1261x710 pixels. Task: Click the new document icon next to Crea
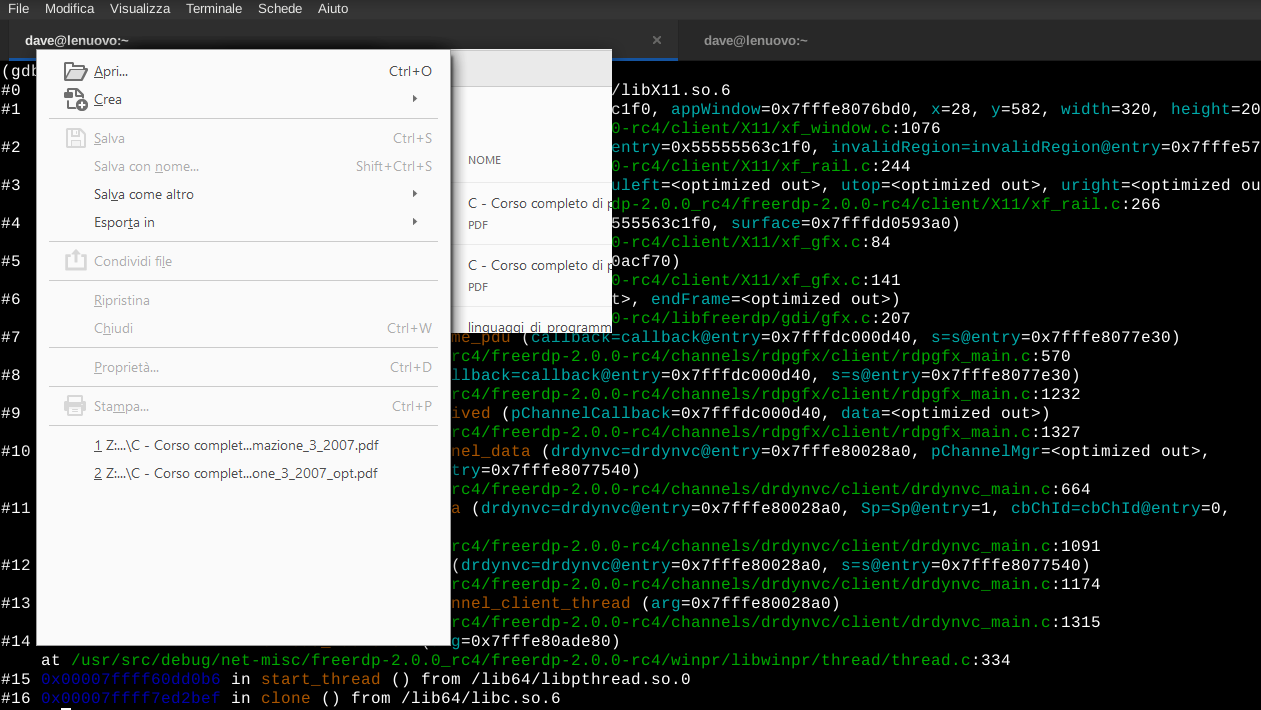point(76,98)
